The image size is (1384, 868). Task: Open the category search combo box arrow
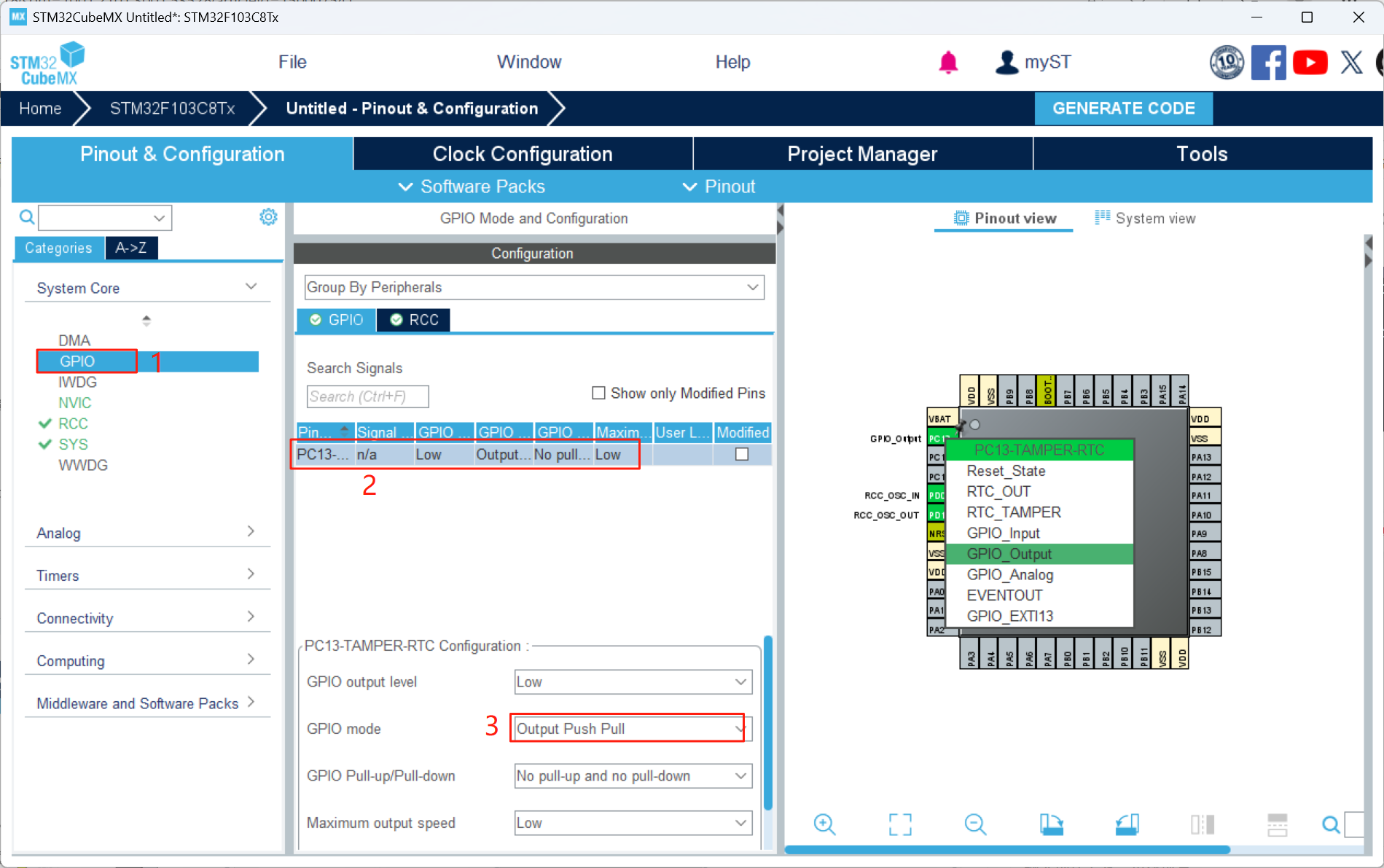pos(159,218)
